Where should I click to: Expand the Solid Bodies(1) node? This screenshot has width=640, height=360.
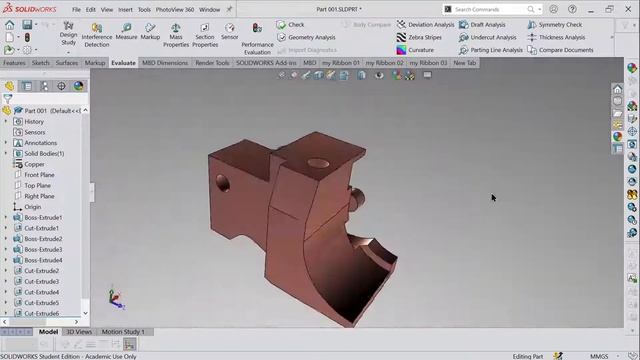click(x=6, y=153)
